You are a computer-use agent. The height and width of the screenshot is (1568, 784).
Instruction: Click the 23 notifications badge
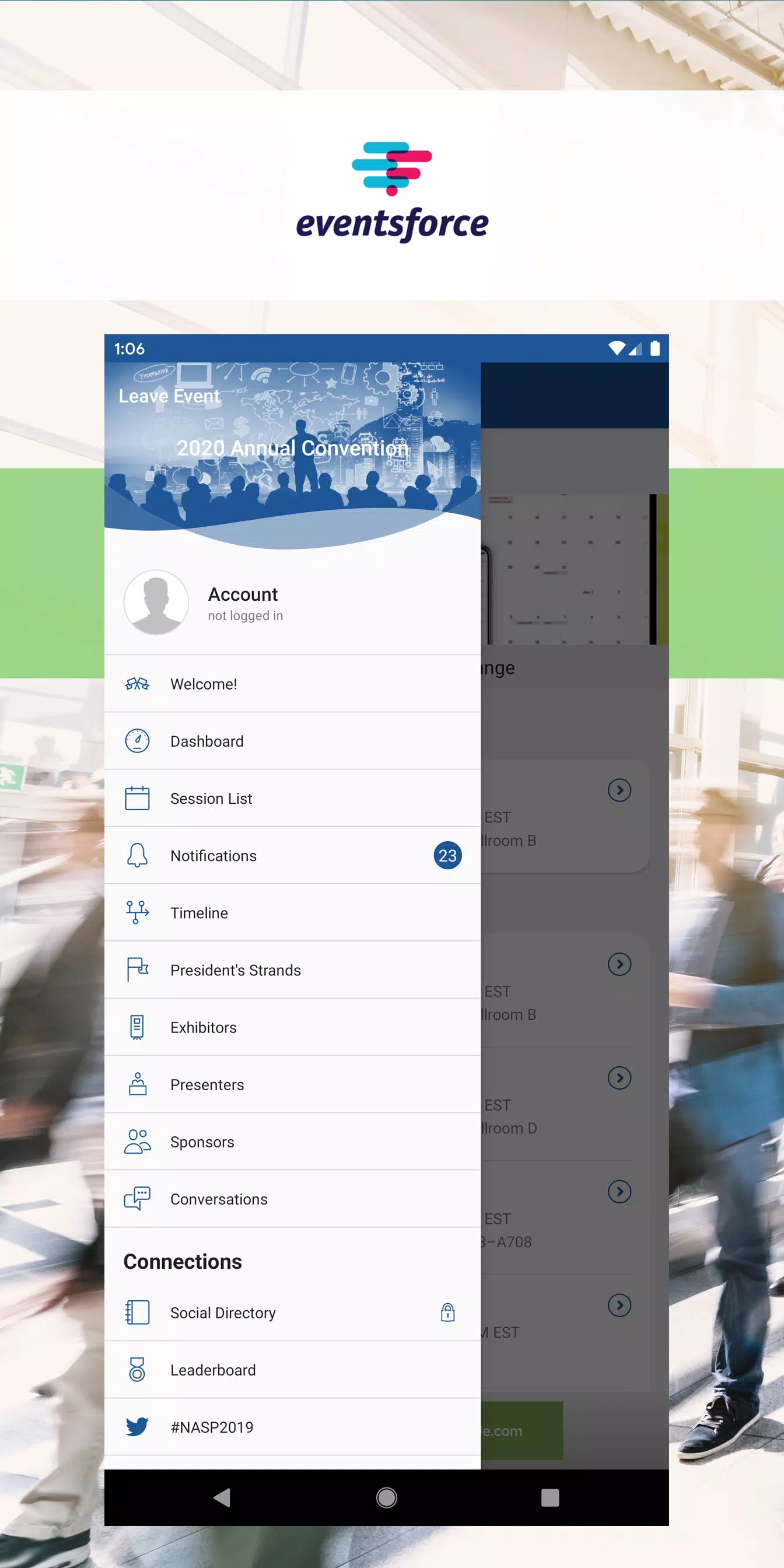(x=447, y=856)
